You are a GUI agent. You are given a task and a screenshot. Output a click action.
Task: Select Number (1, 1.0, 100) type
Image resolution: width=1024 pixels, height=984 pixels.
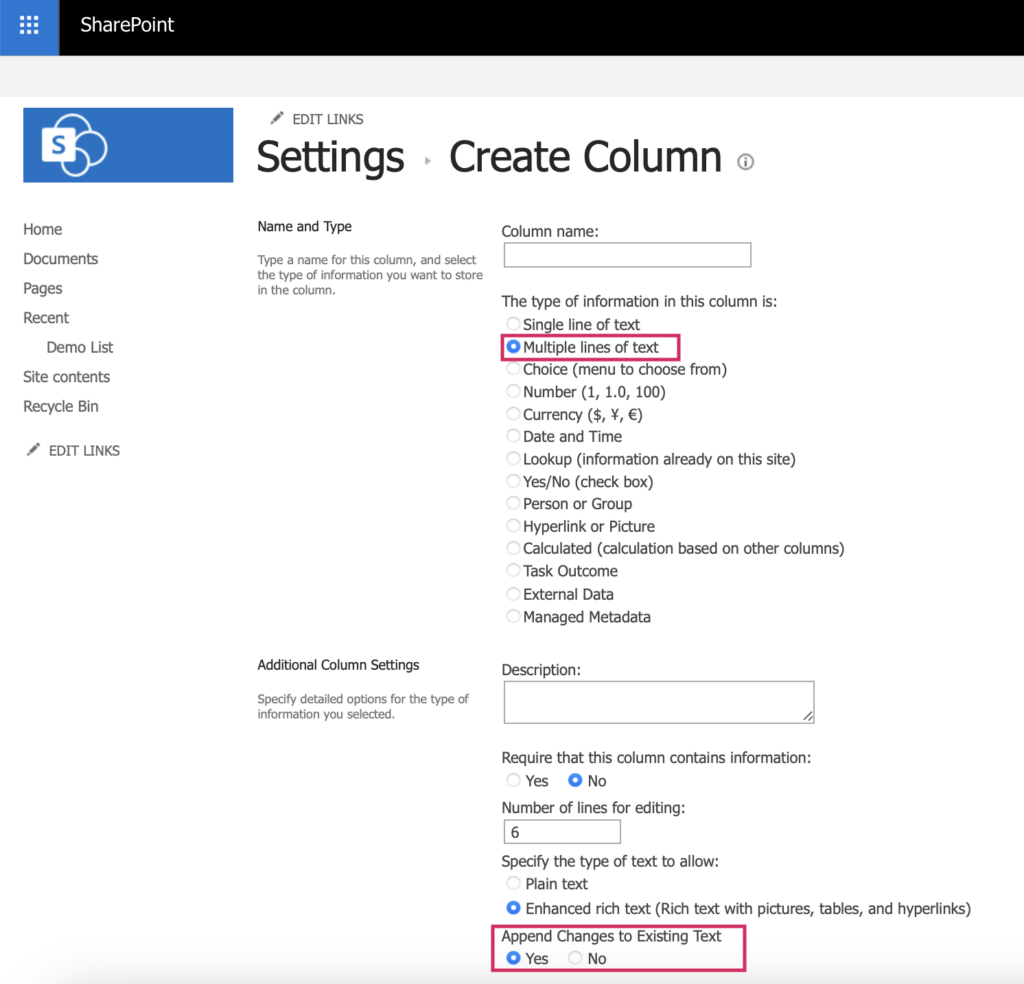(x=513, y=390)
